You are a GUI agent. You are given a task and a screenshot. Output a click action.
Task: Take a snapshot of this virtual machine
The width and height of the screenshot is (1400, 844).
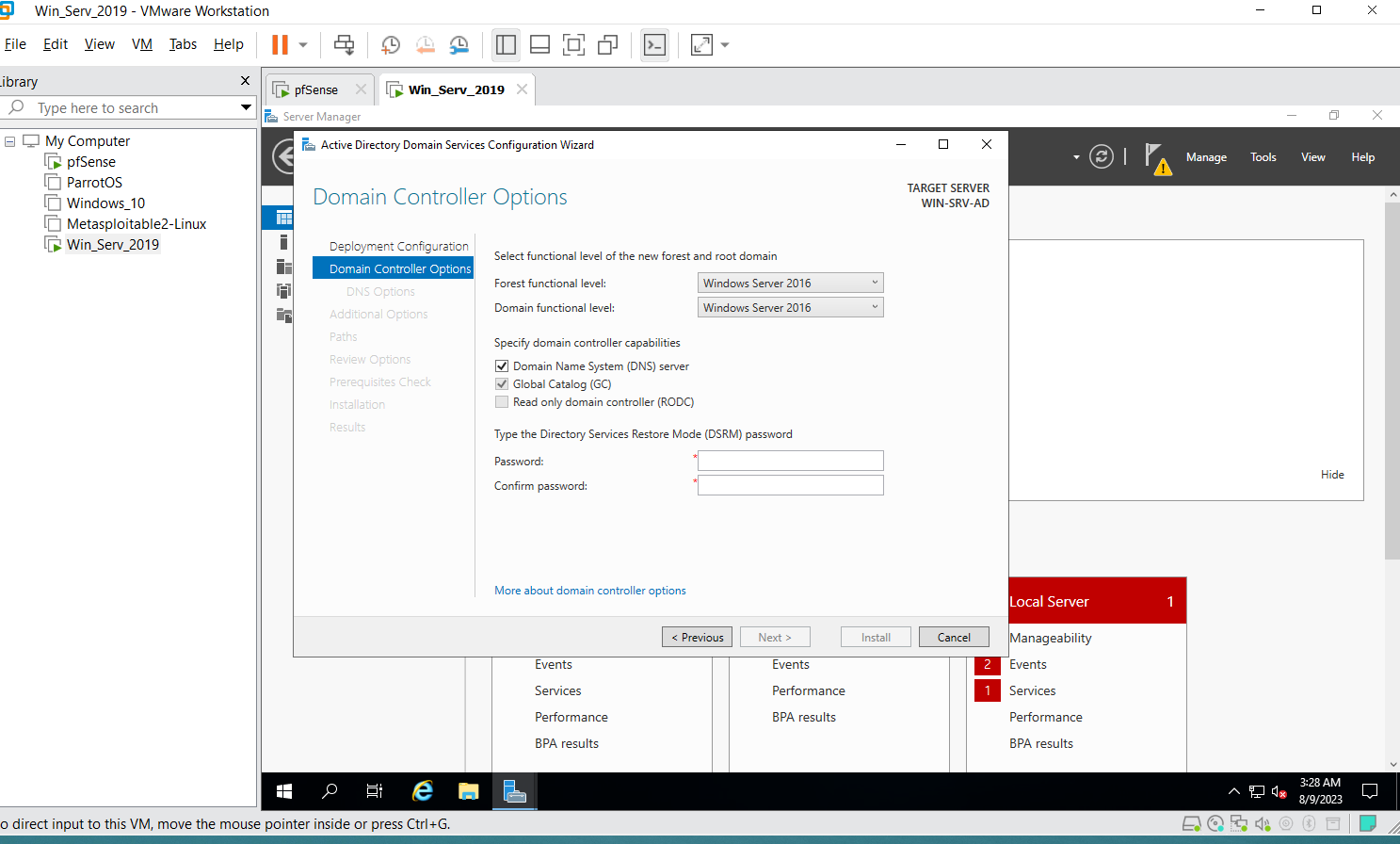tap(391, 44)
